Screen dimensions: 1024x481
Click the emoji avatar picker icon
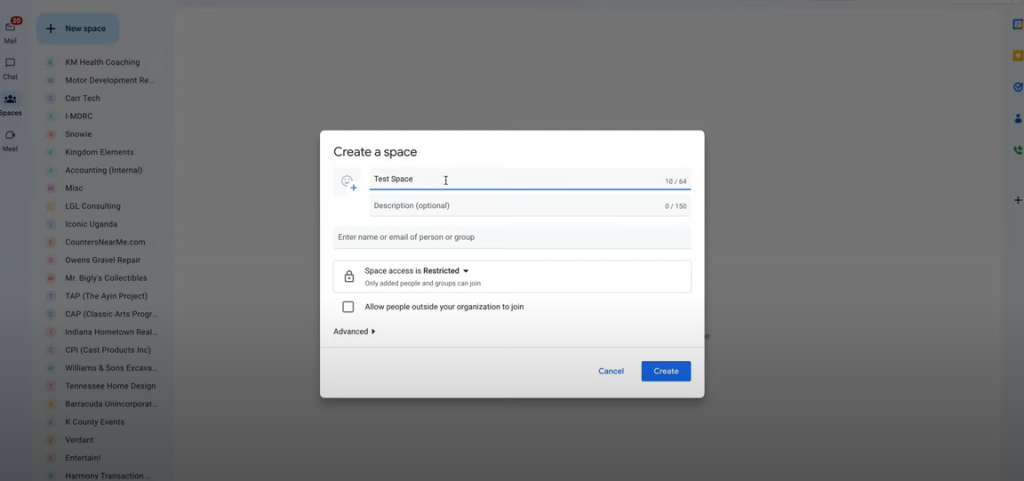point(348,182)
